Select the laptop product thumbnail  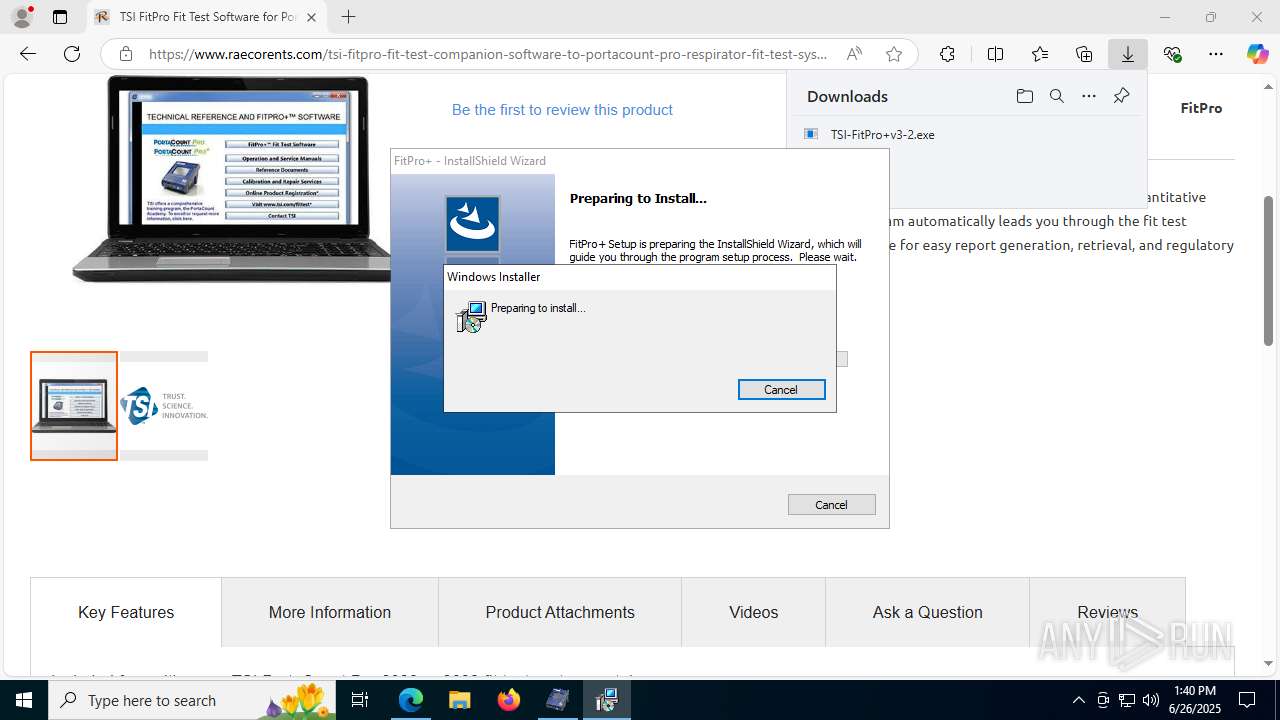pyautogui.click(x=74, y=406)
